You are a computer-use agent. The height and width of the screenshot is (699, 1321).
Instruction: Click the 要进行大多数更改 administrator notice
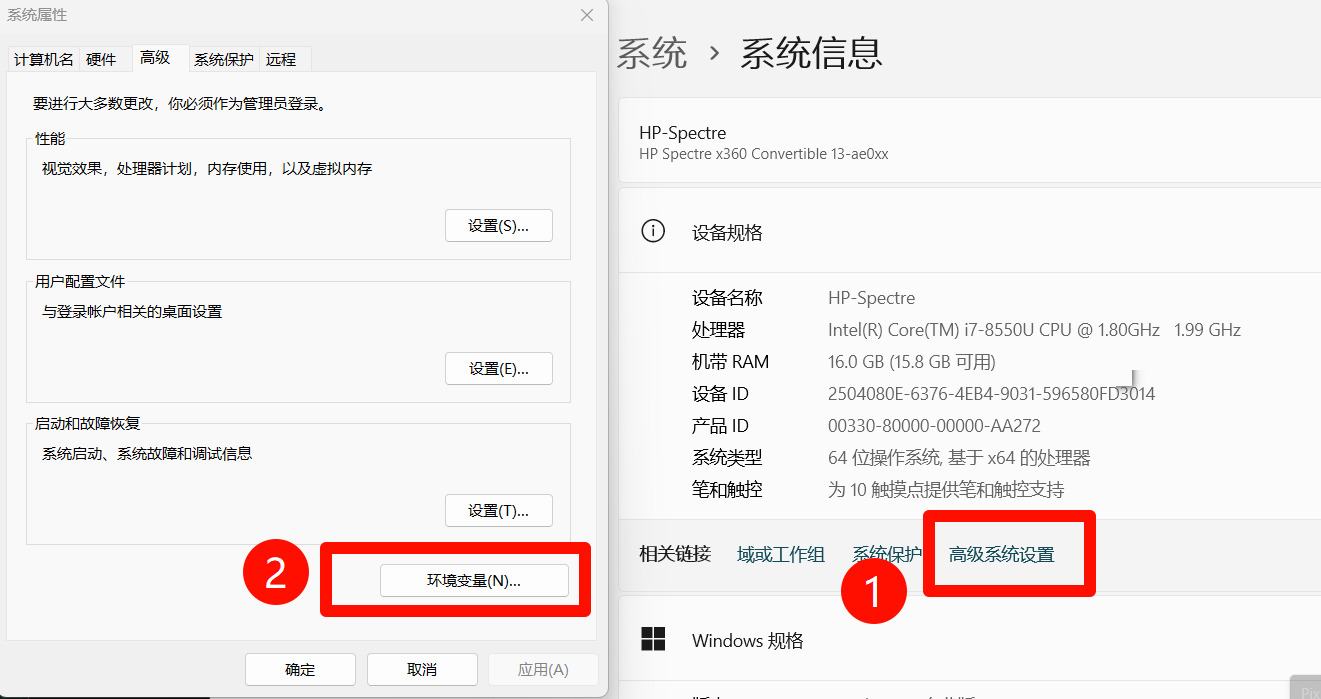point(181,103)
